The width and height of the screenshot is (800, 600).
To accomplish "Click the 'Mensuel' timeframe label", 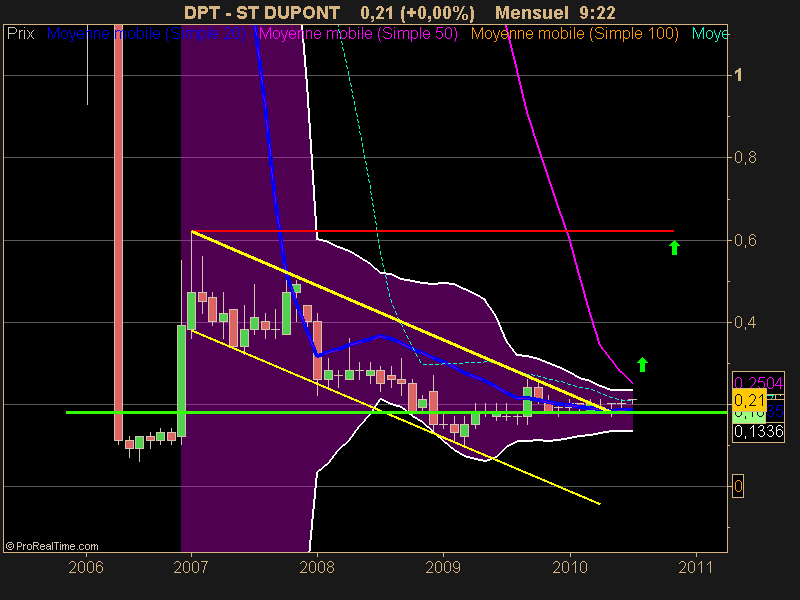I will click(x=532, y=13).
